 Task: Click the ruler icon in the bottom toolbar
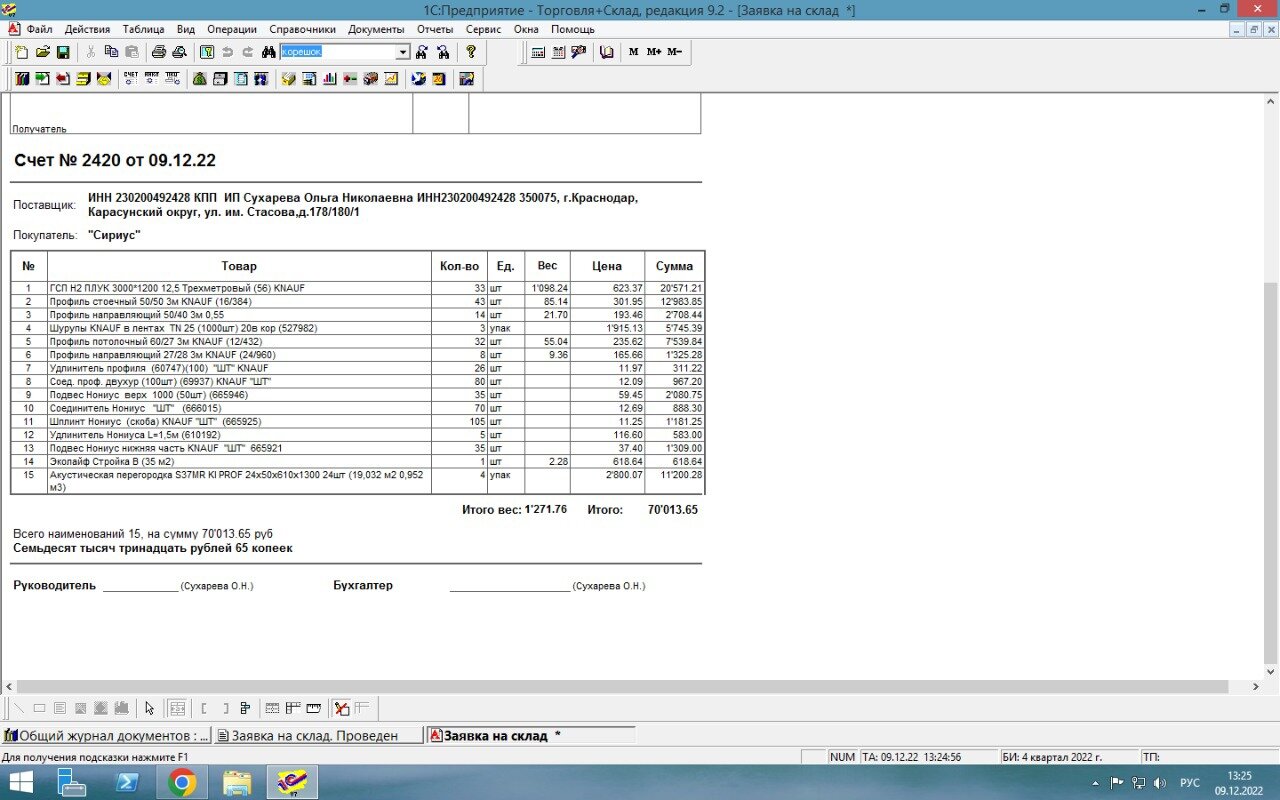pyautogui.click(x=314, y=708)
